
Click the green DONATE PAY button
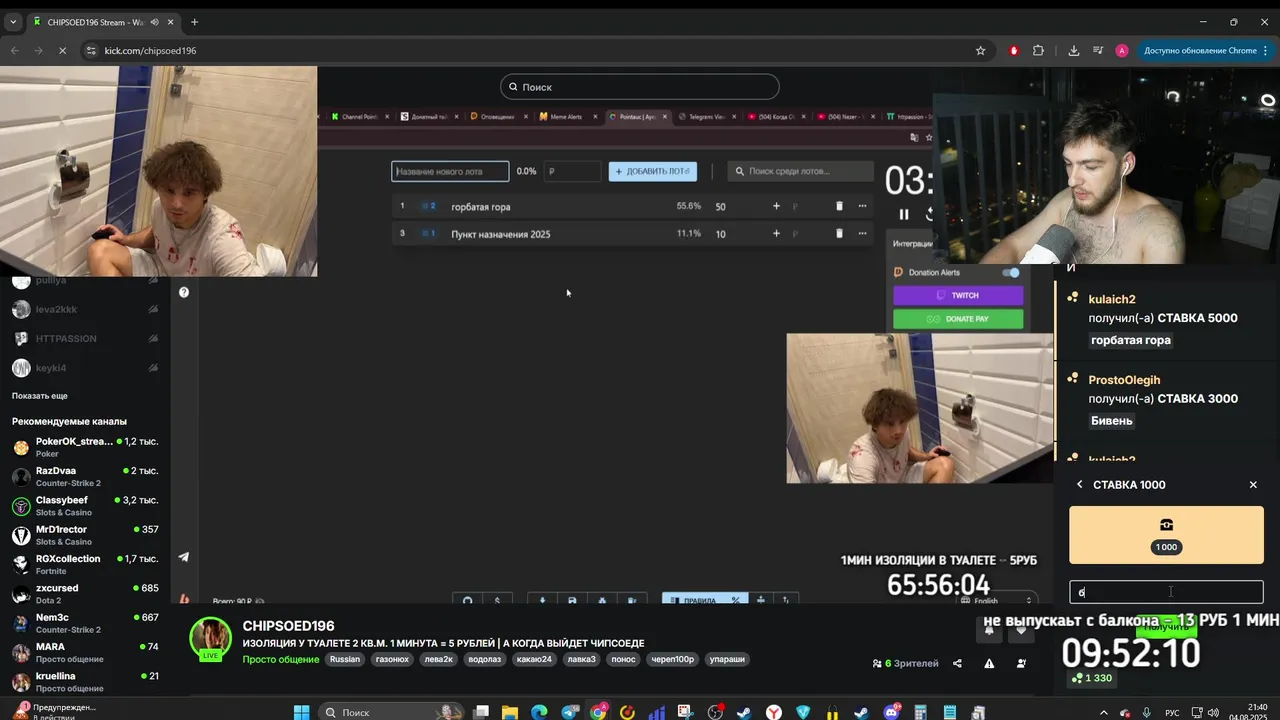point(958,319)
